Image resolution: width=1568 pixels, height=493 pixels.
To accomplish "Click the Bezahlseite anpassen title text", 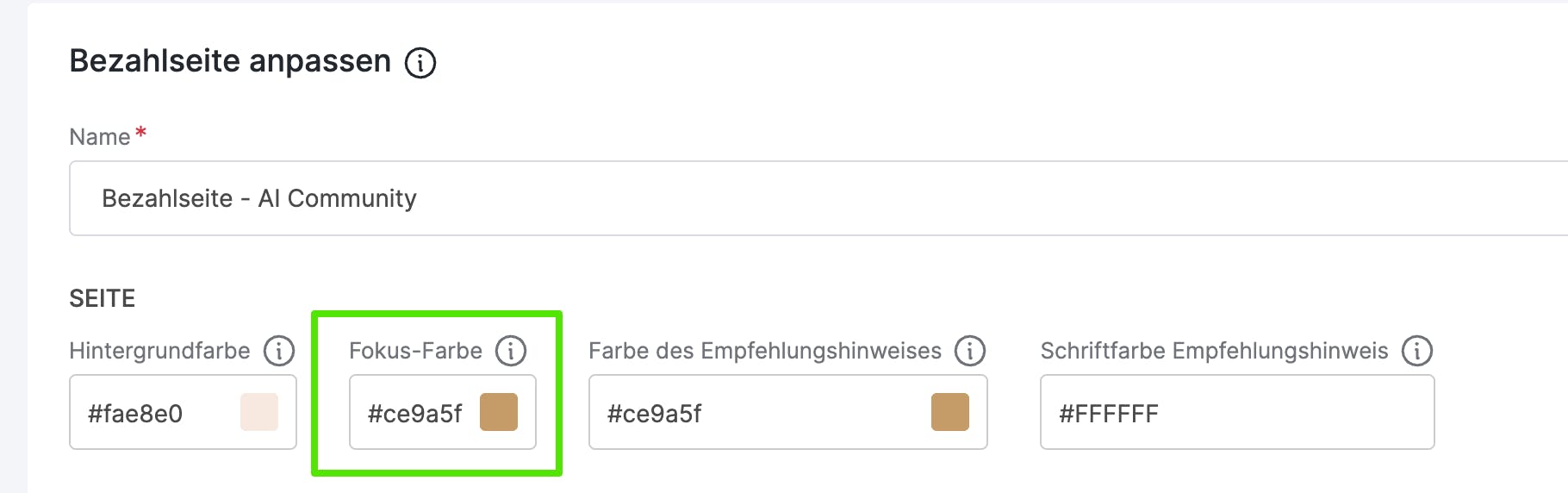I will pos(230,61).
